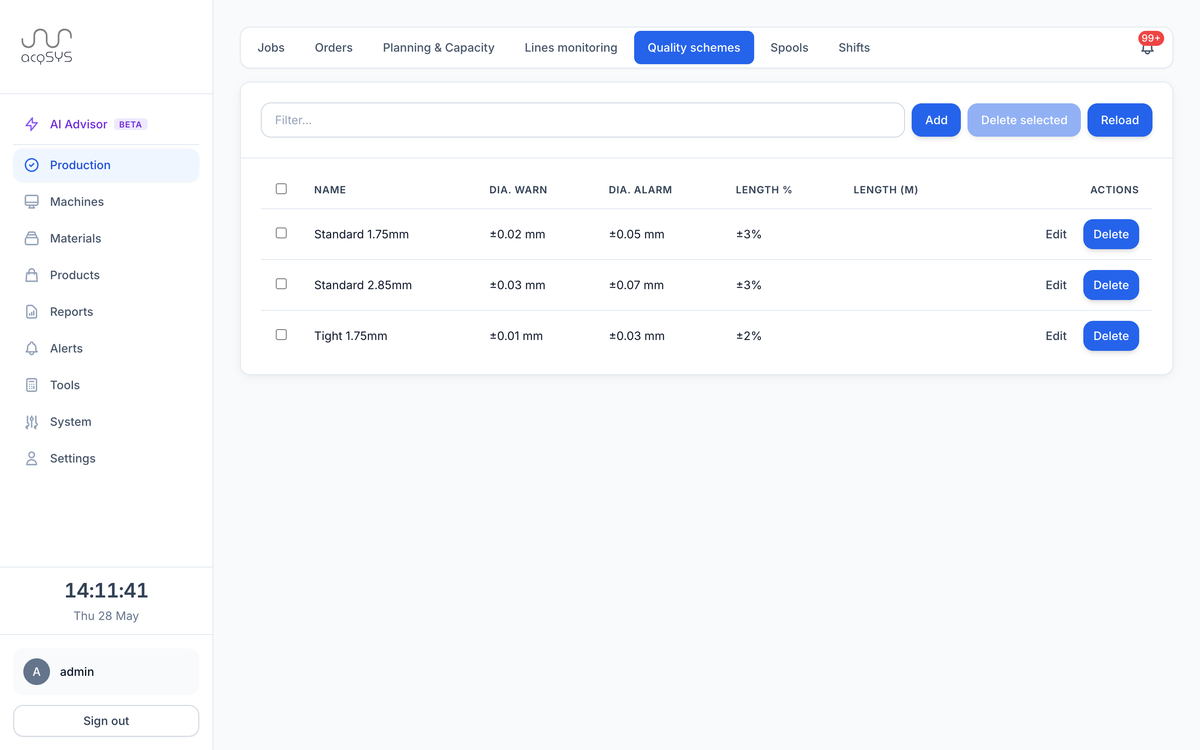Edit the Tight 1.75mm scheme

[1056, 336]
